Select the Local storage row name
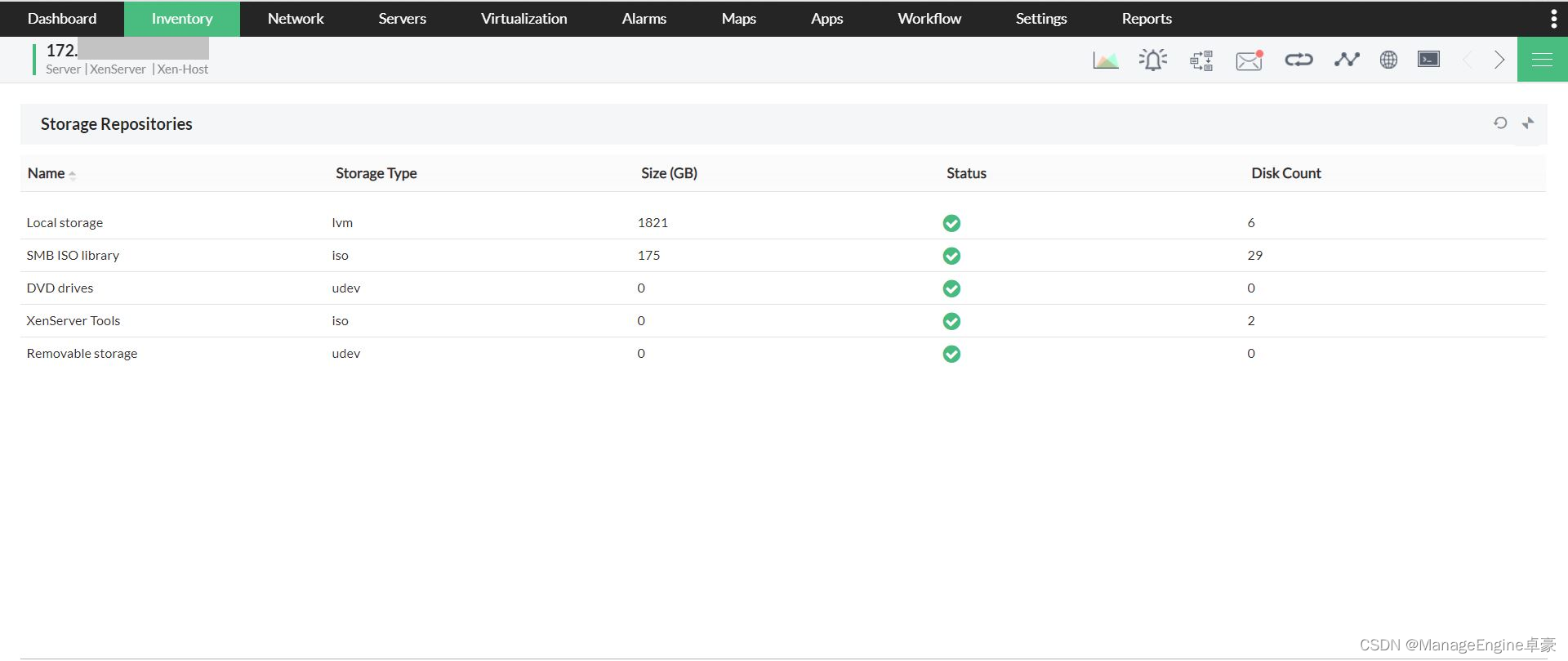The image size is (1568, 661). click(x=65, y=223)
